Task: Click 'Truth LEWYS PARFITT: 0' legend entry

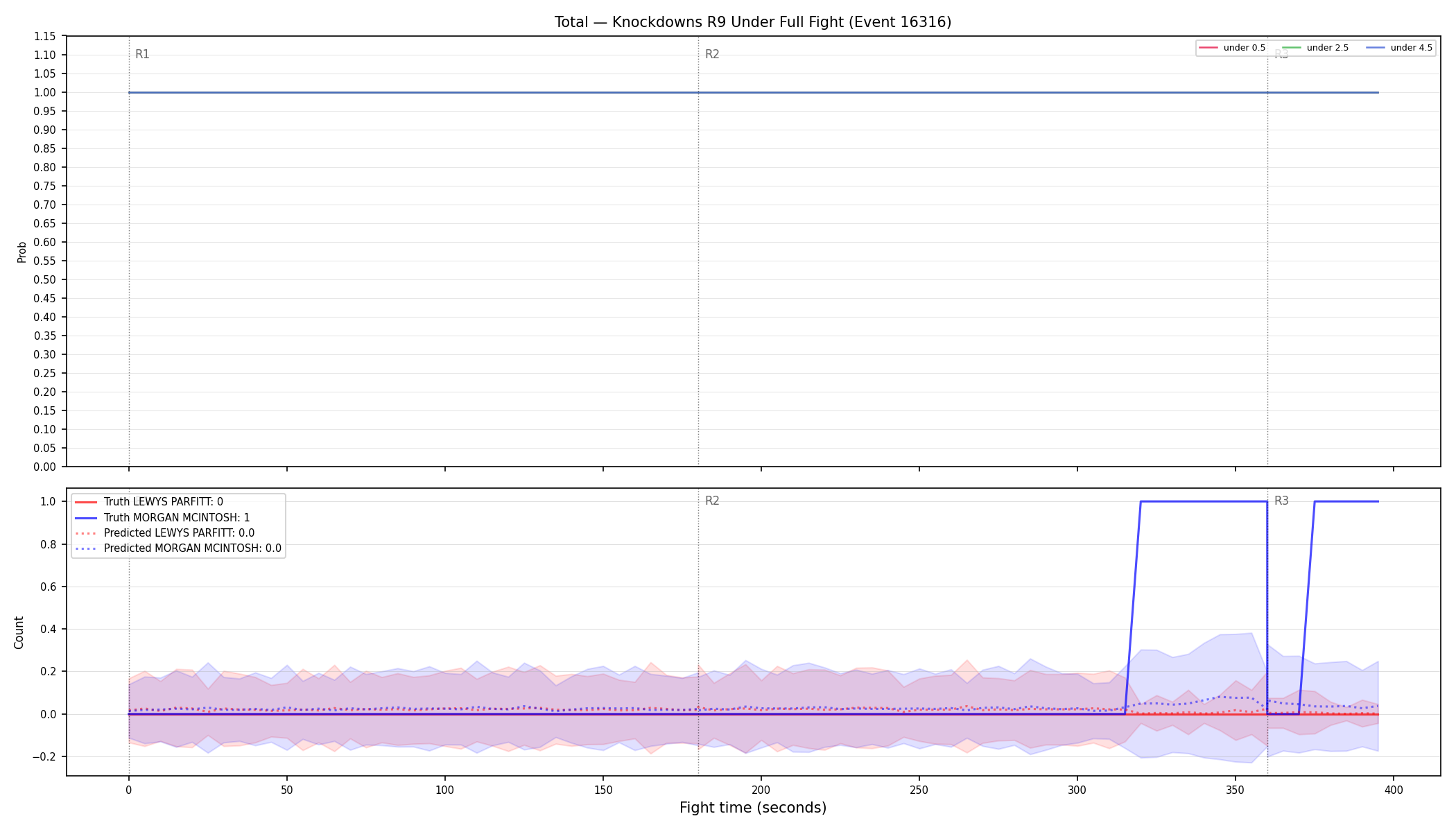Action: [x=149, y=502]
